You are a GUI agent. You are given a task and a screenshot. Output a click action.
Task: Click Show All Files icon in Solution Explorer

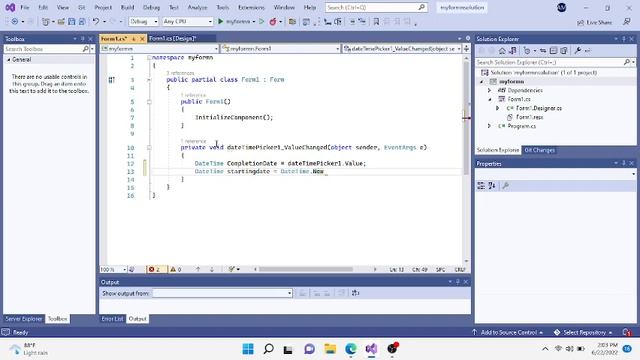[564, 51]
